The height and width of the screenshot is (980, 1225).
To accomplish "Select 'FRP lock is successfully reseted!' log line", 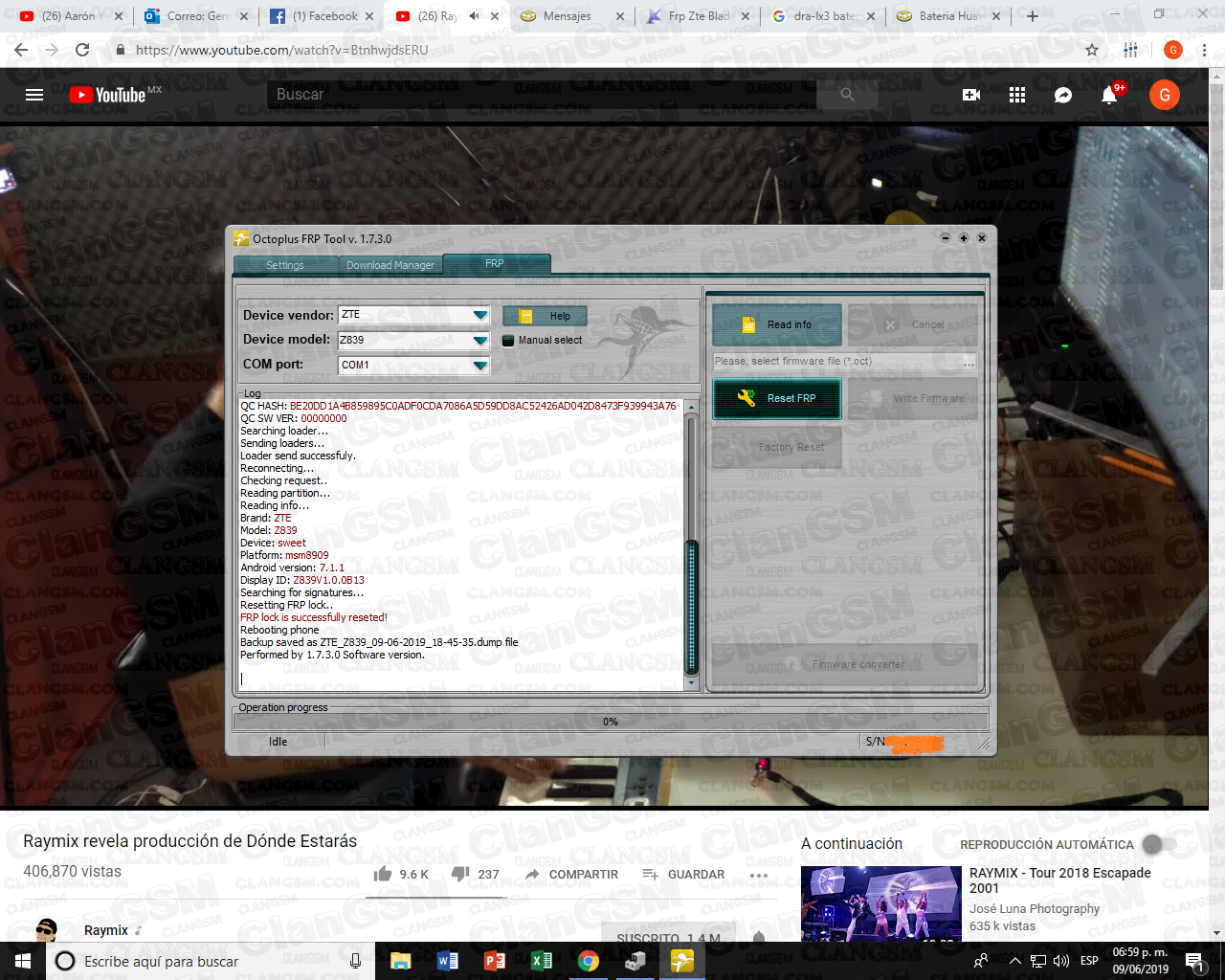I will point(314,617).
